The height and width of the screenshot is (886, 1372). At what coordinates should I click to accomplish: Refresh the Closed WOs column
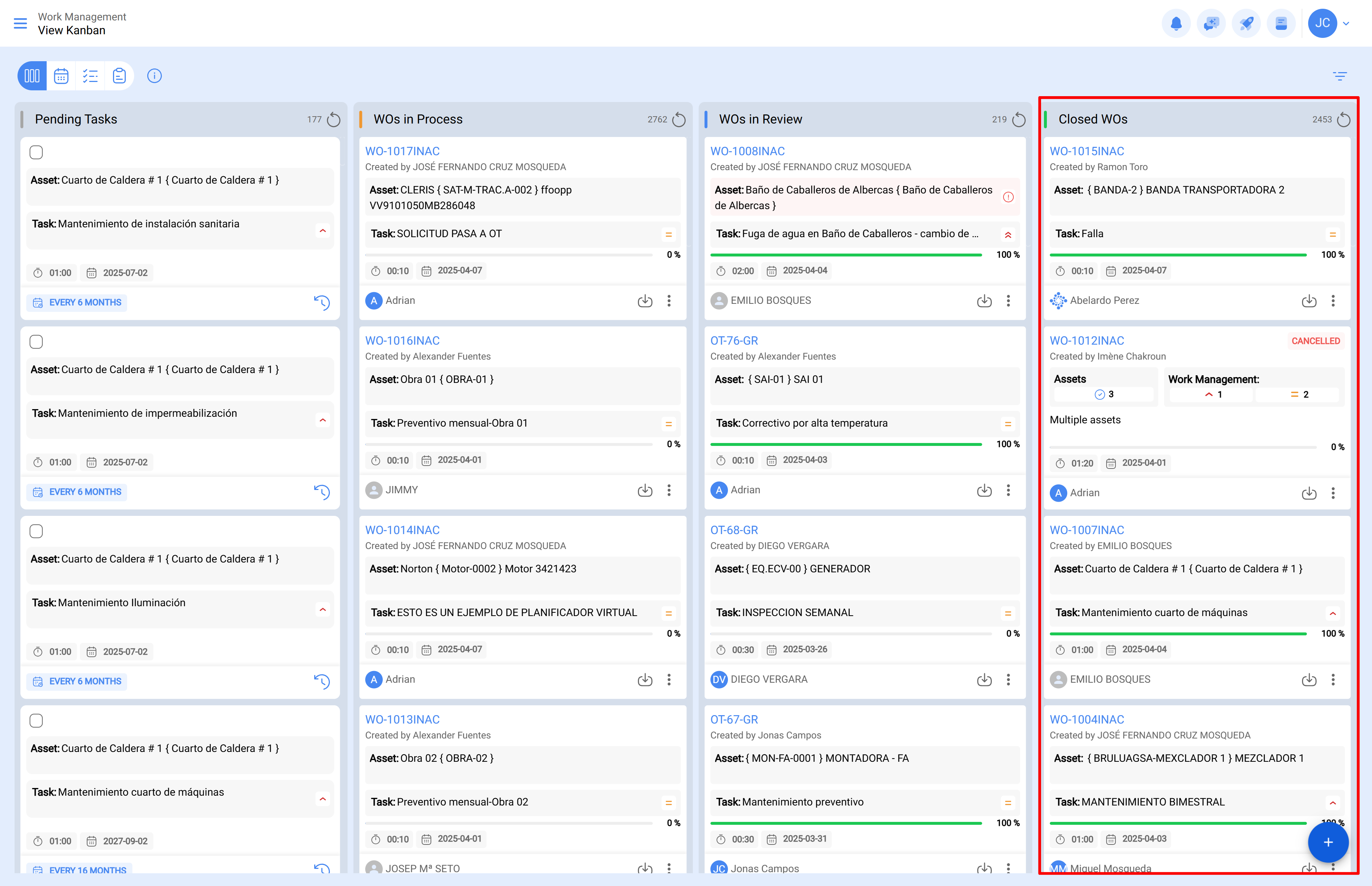click(1343, 119)
